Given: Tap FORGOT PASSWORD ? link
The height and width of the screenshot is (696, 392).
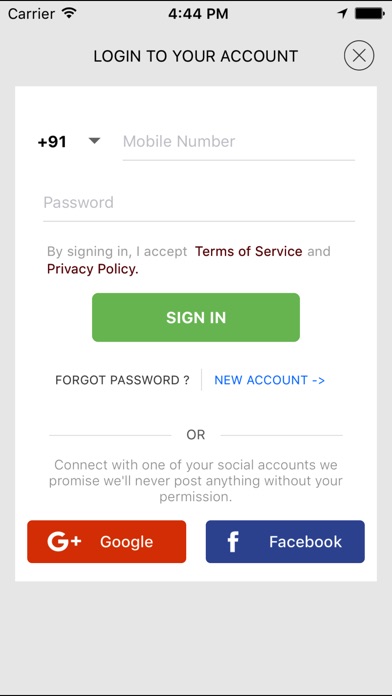Looking at the screenshot, I should point(122,380).
